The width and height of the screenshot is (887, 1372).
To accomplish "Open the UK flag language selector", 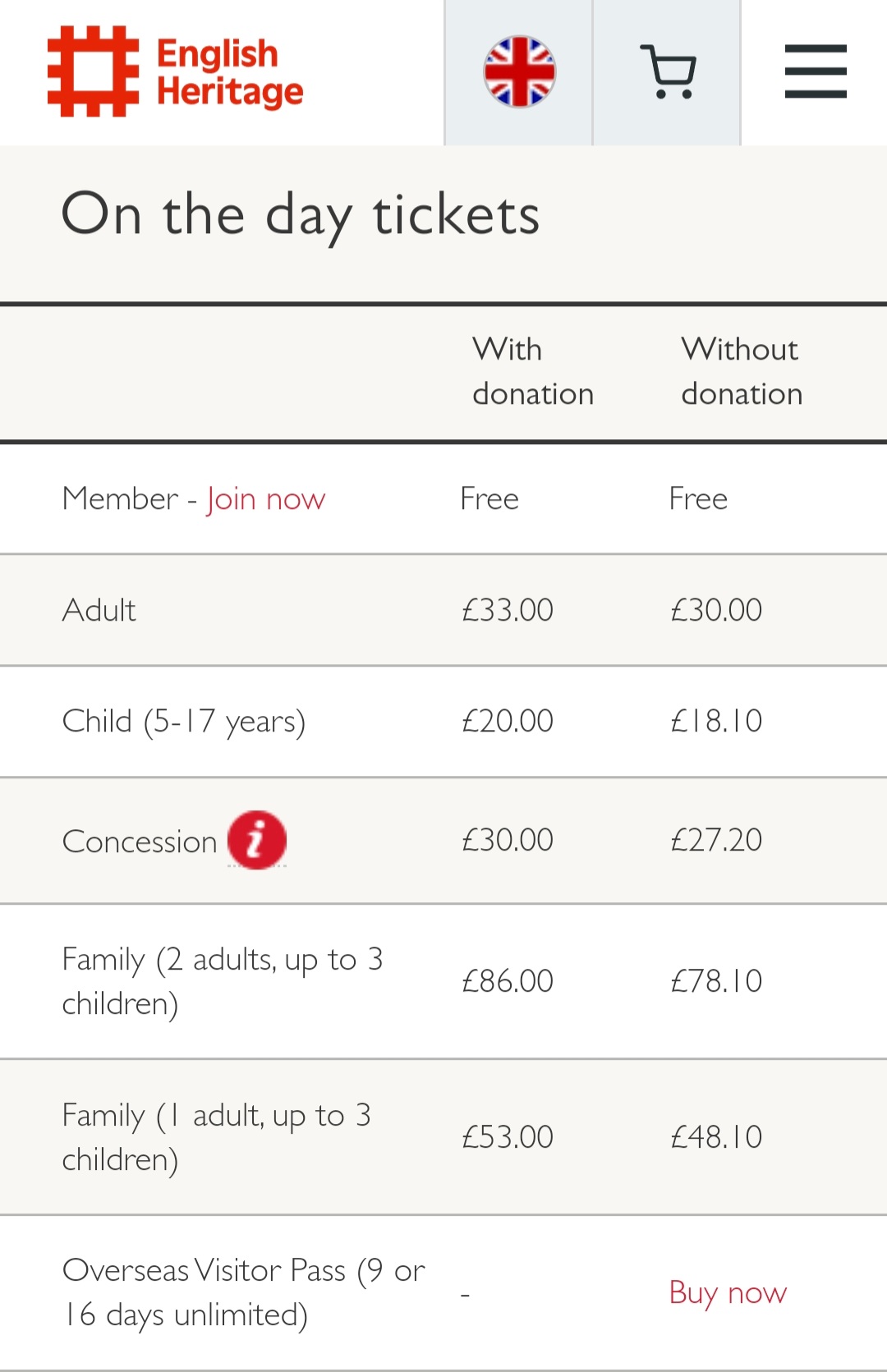I will 519,72.
